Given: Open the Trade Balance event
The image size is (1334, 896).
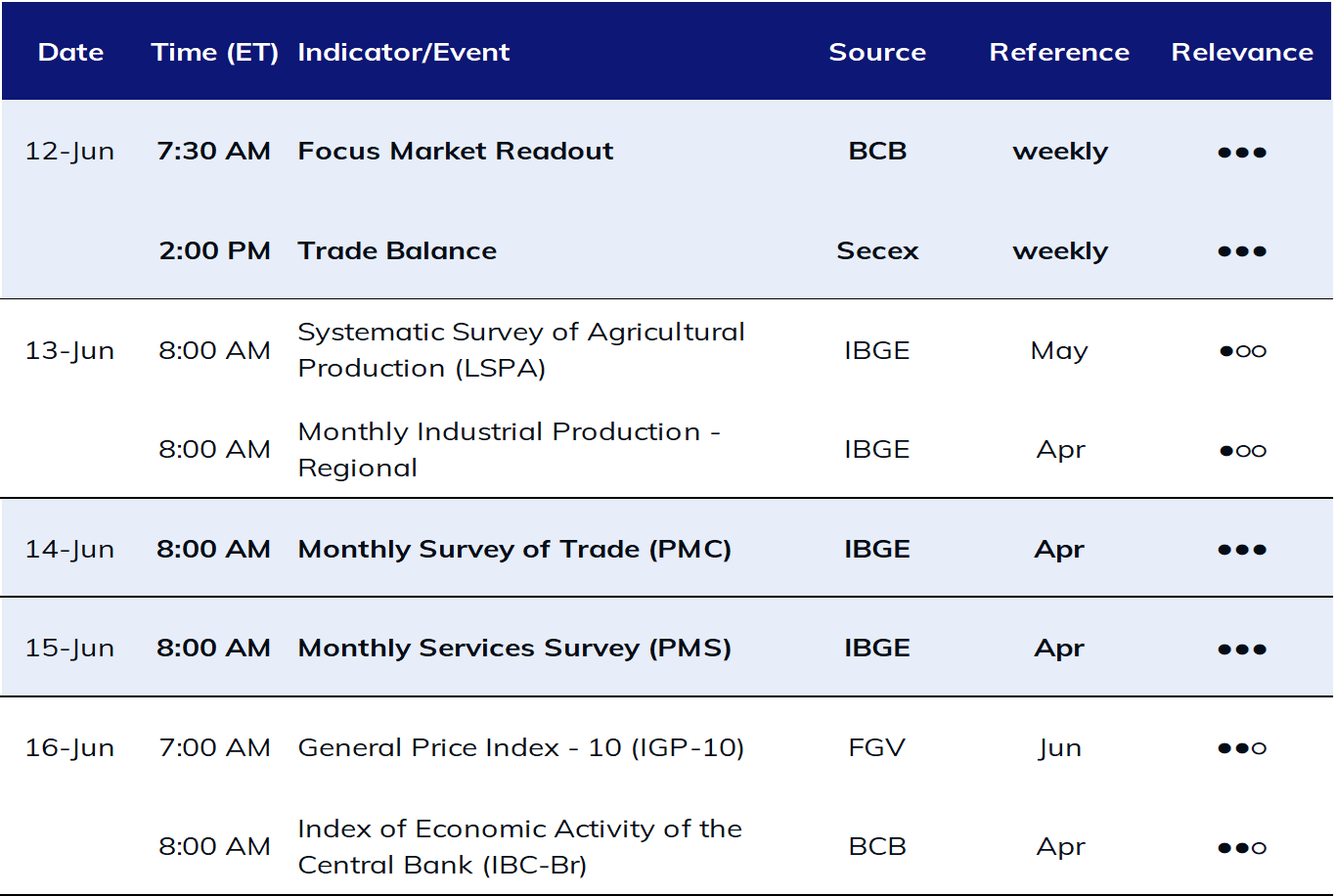Looking at the screenshot, I should click(x=397, y=250).
